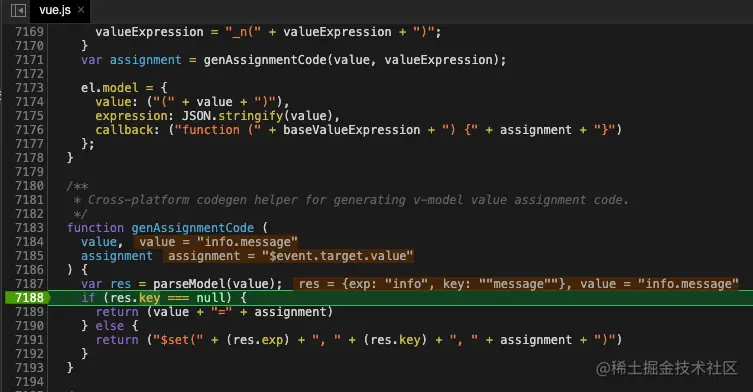Click the var keyword on line 7171

91,60
